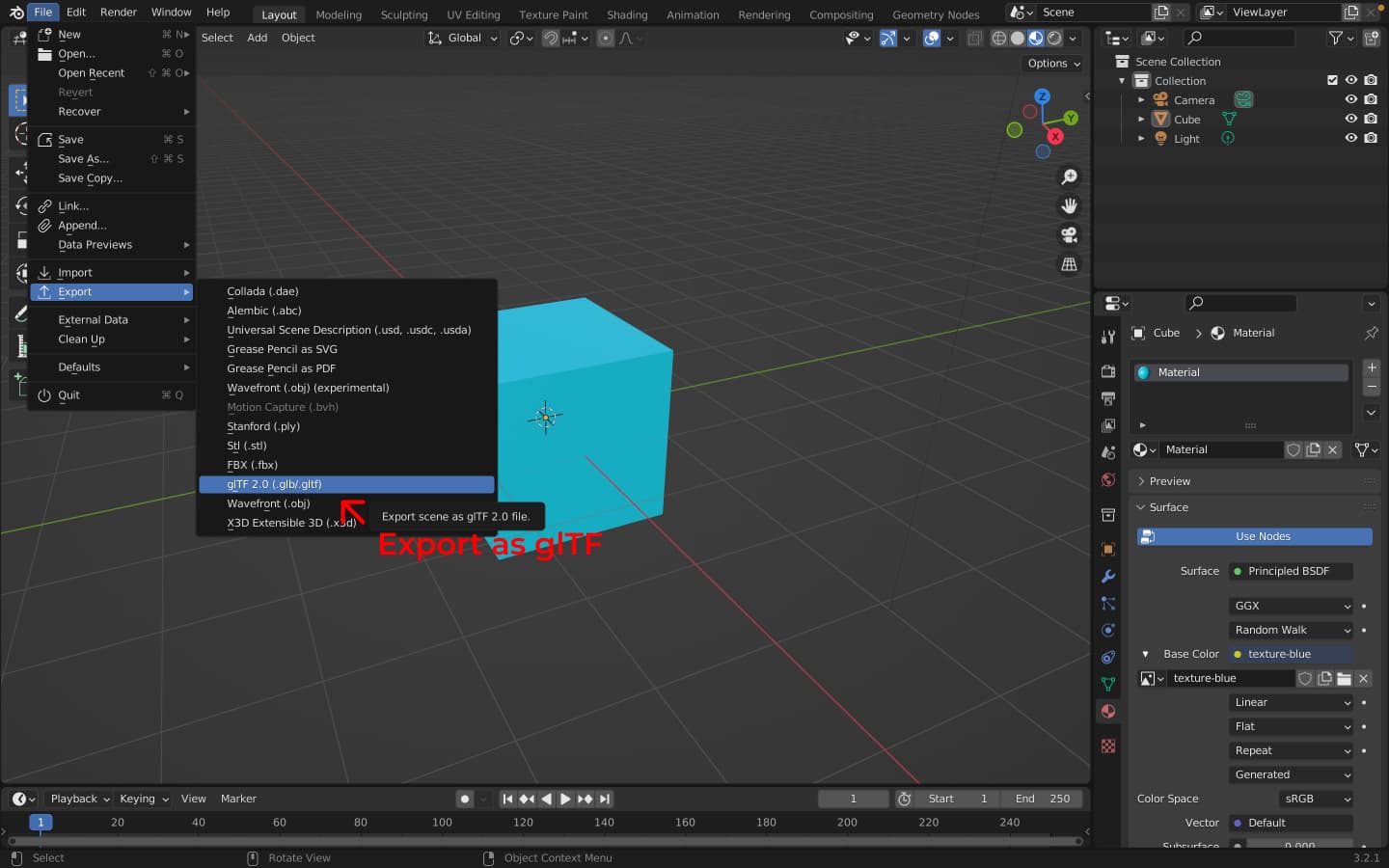Click the fake user shield icon for Material
Viewport: 1389px width, 868px height.
(1294, 449)
